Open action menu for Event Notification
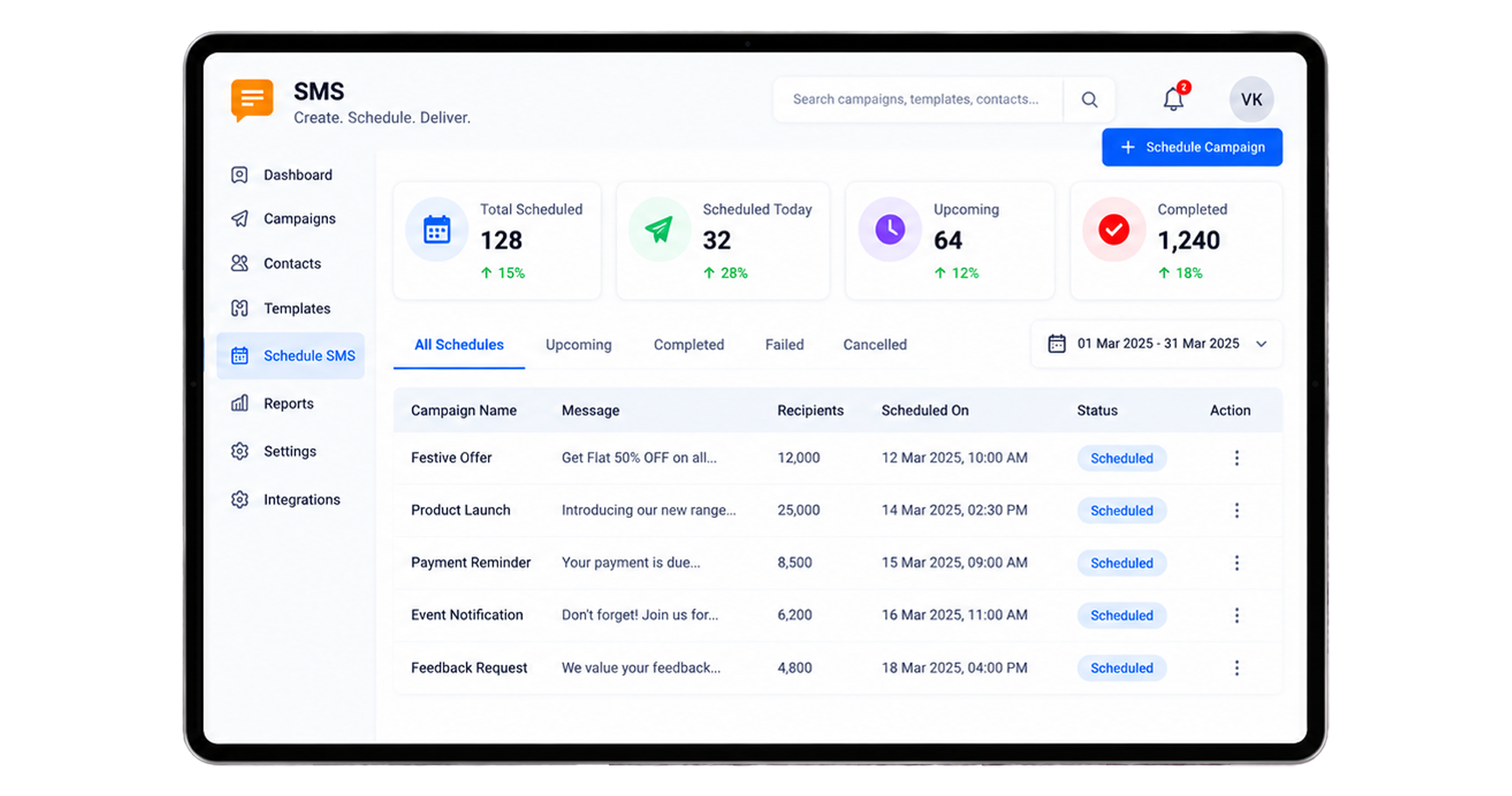This screenshot has height=796, width=1512. pos(1237,616)
